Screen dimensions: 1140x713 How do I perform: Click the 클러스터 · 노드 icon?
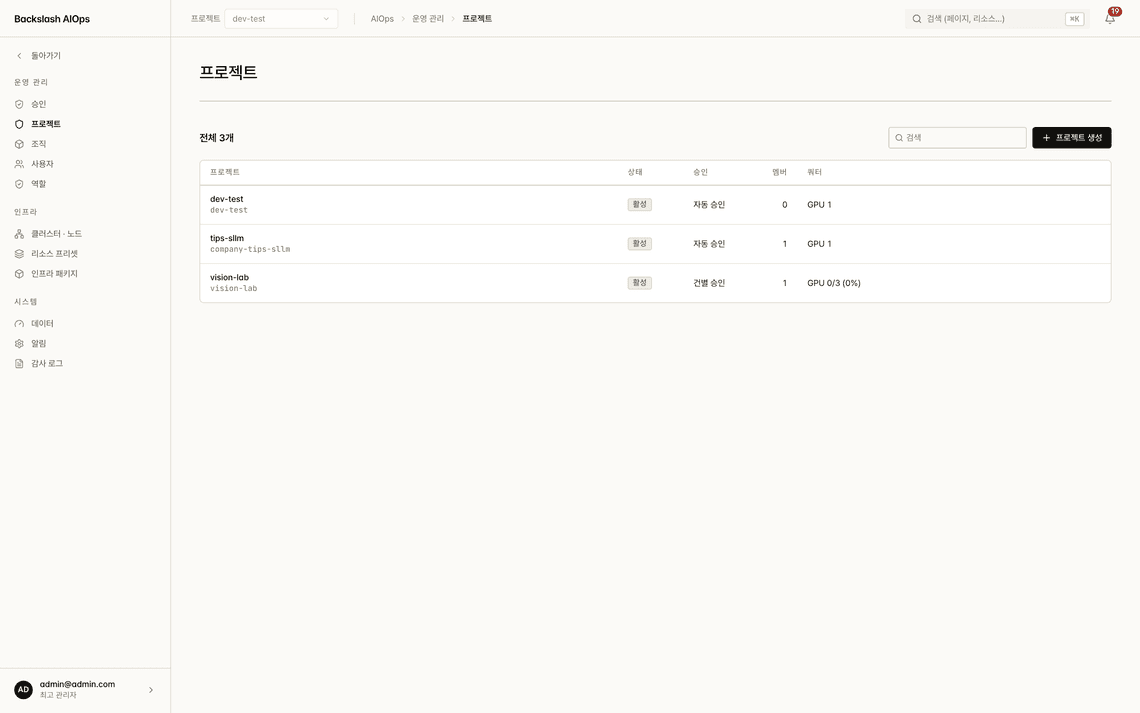[19, 234]
